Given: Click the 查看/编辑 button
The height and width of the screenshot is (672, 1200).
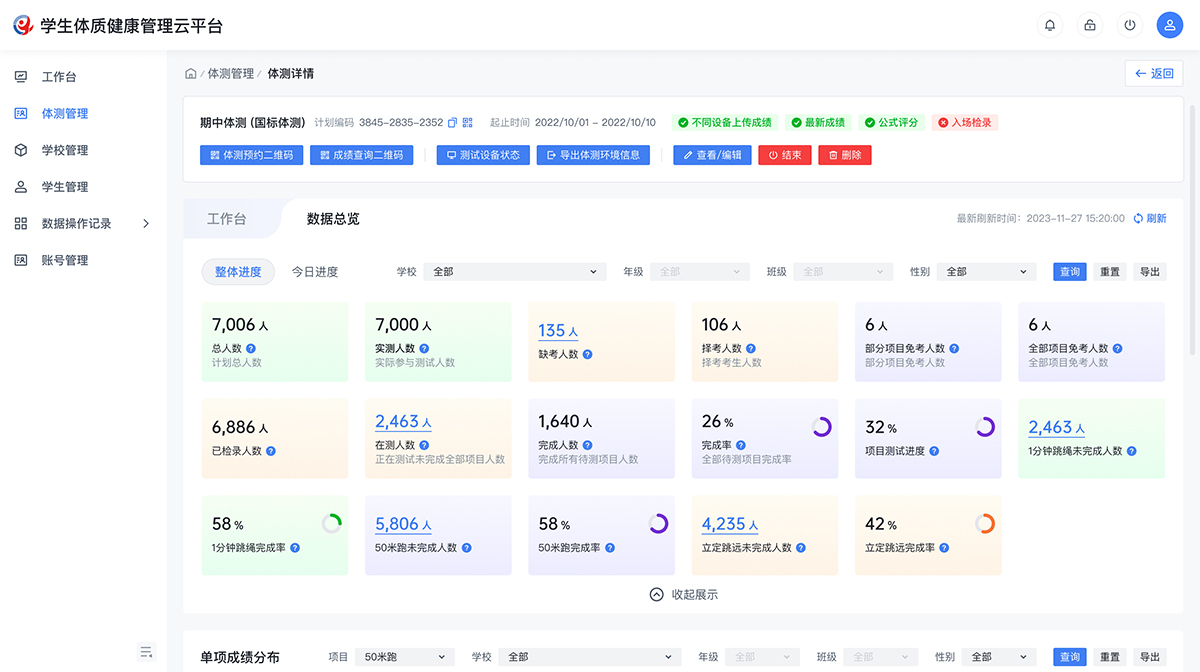Looking at the screenshot, I should pos(713,155).
